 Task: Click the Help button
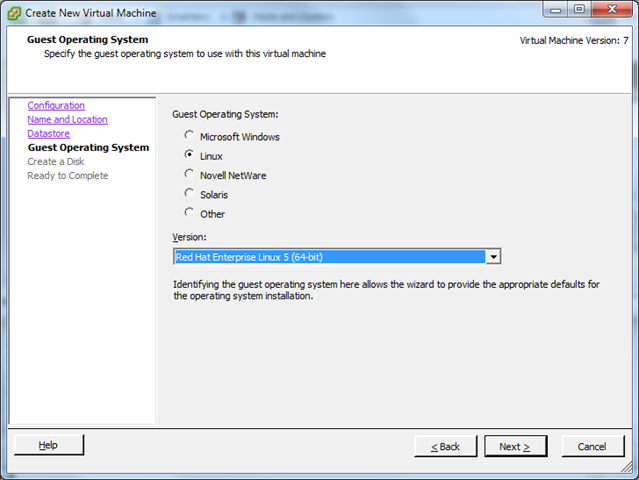(48, 446)
